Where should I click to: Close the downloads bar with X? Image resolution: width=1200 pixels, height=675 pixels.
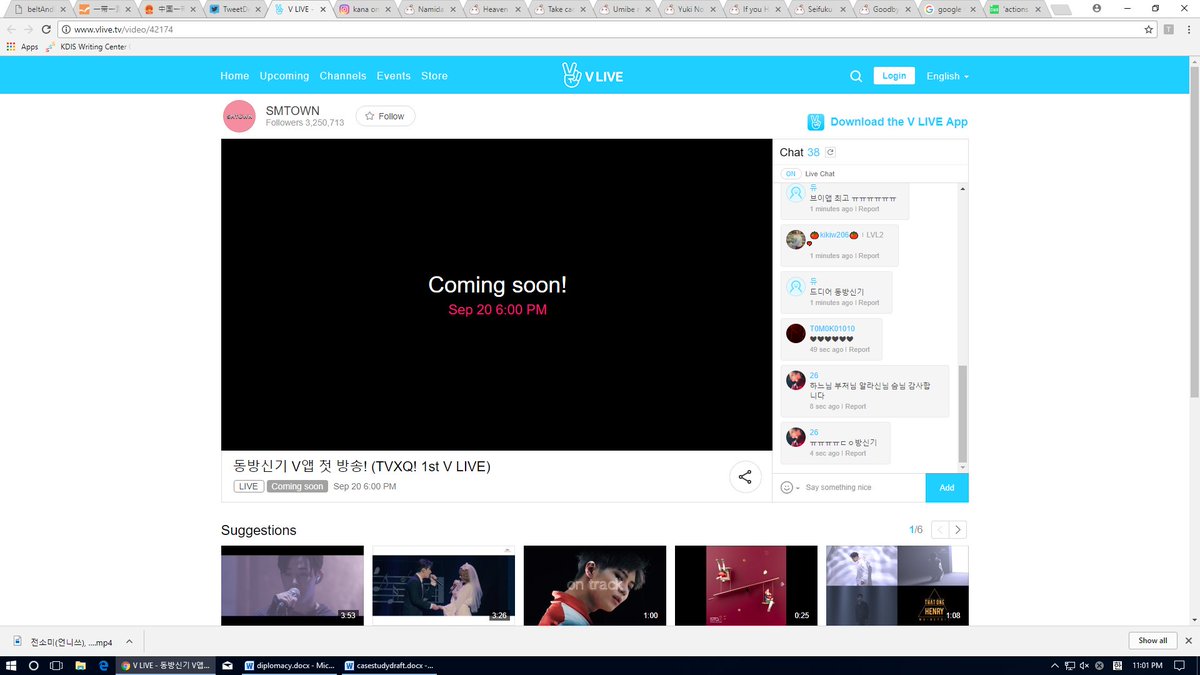click(x=1189, y=640)
